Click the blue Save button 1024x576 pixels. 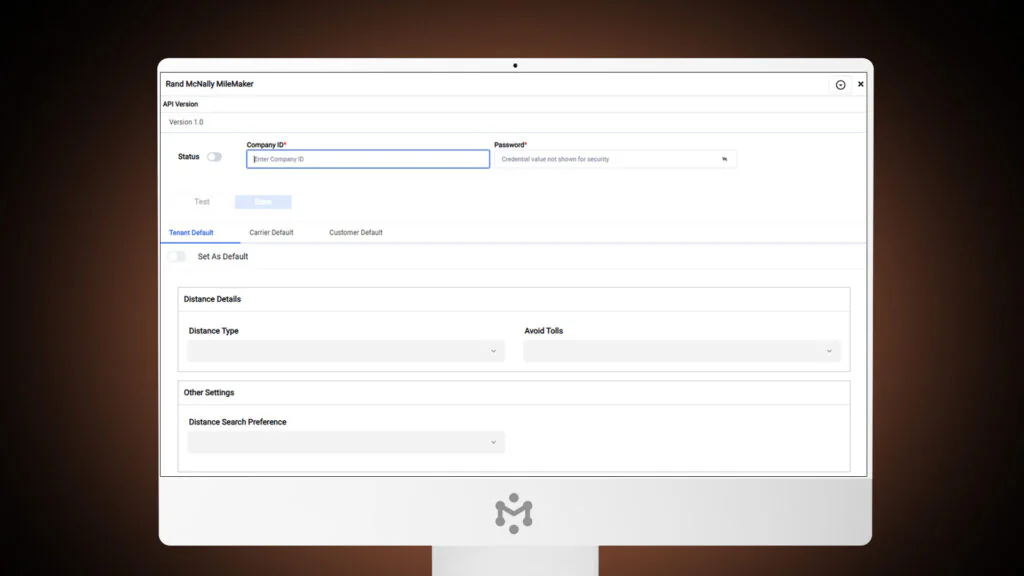click(x=263, y=202)
